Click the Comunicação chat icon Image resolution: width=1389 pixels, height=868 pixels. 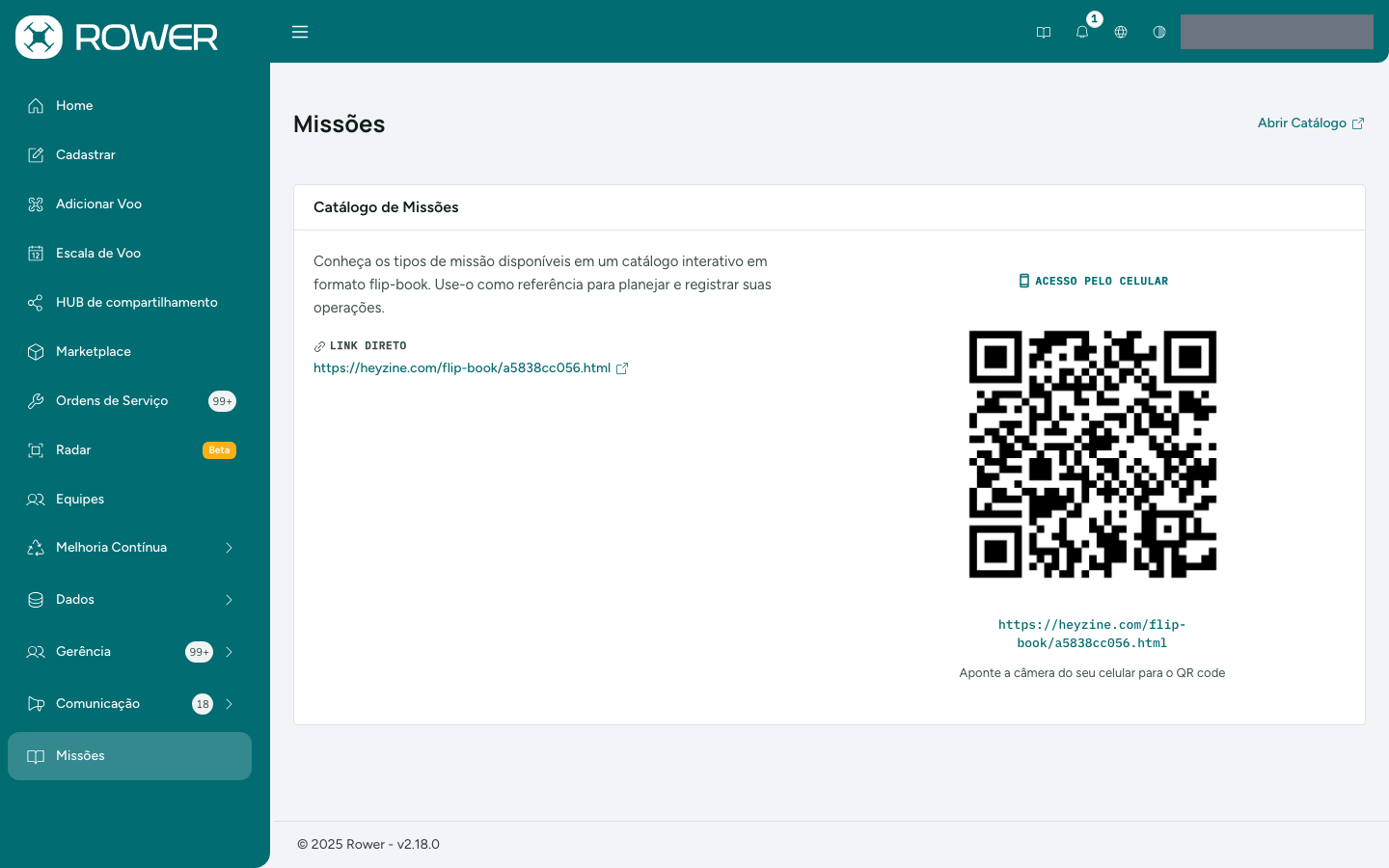(36, 703)
